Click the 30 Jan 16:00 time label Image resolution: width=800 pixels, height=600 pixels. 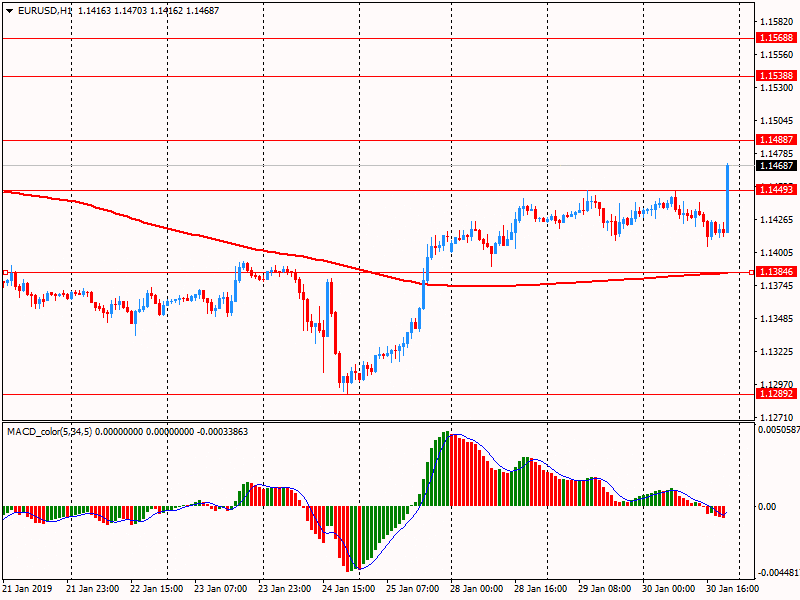click(x=733, y=589)
